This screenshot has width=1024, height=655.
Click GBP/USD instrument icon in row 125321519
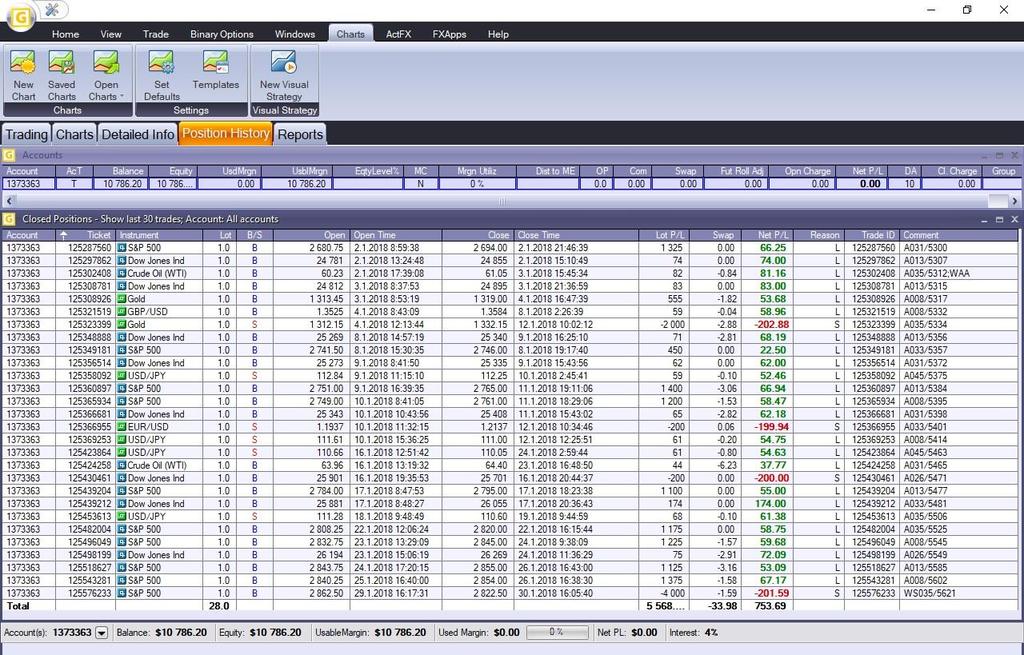(121, 312)
